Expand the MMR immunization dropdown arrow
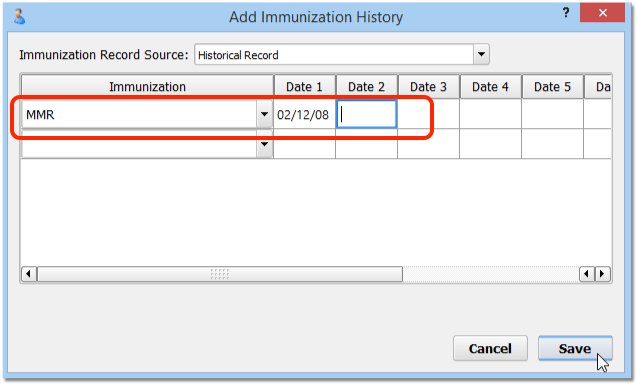Image resolution: width=638 pixels, height=385 pixels. coord(264,114)
